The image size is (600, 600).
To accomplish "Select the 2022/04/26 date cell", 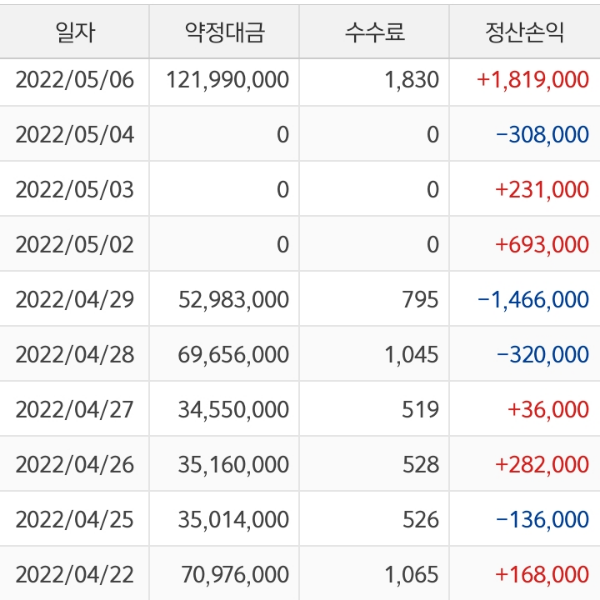I will [x=75, y=464].
